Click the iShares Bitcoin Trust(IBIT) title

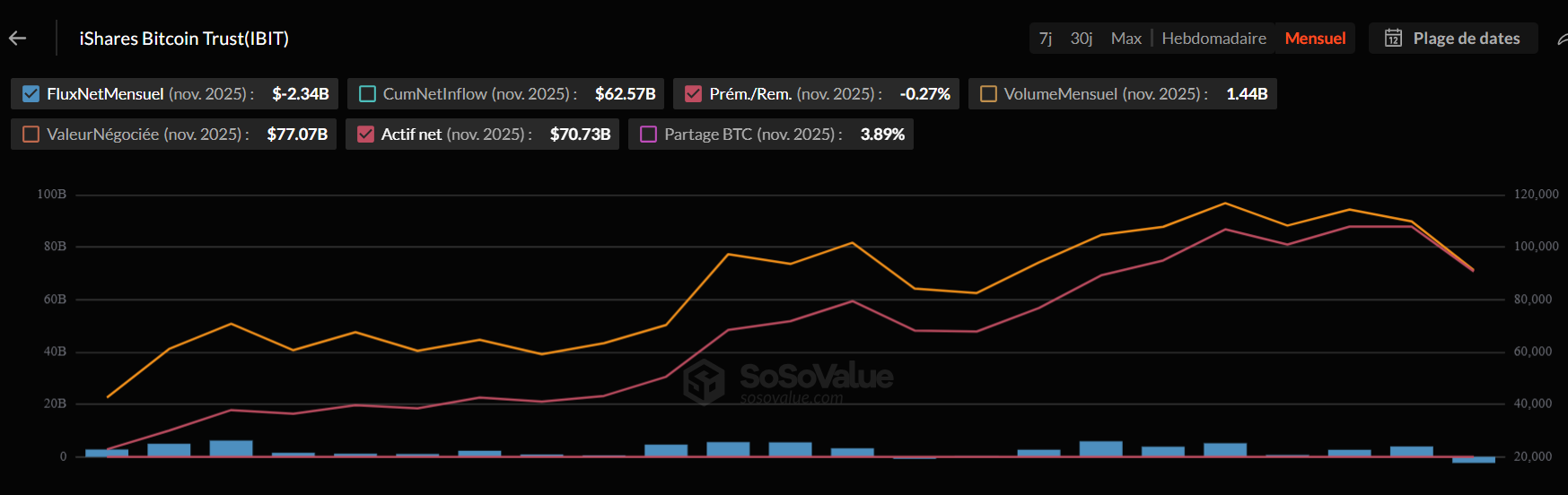184,39
